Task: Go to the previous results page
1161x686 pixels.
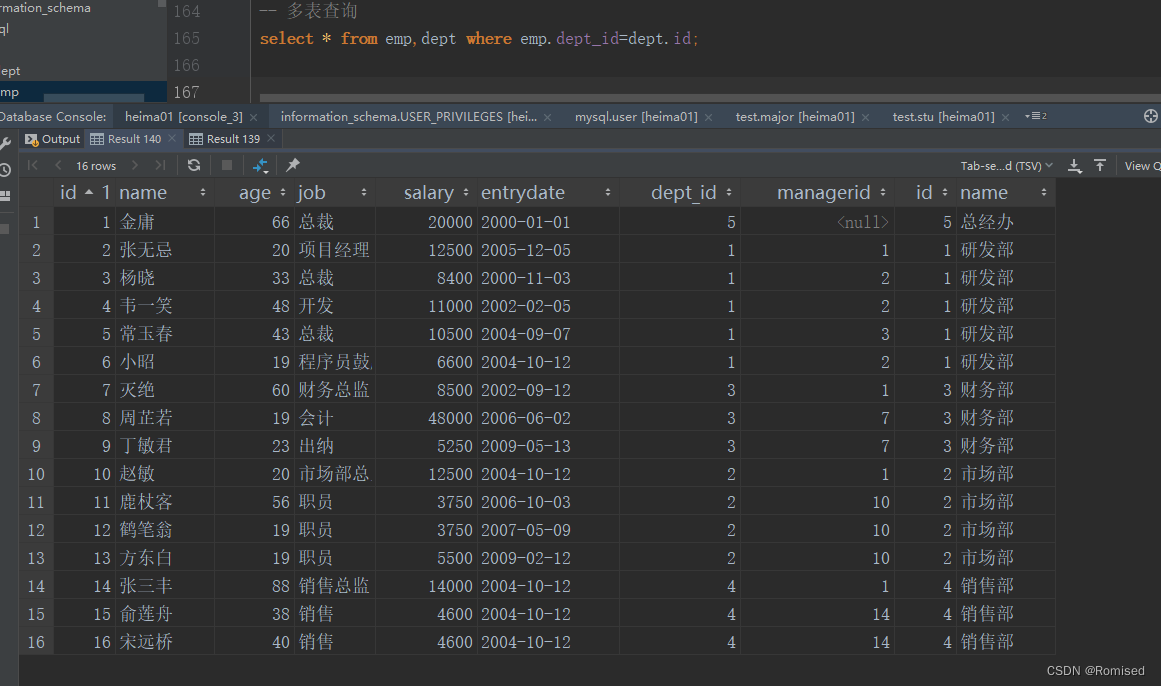Action: pos(58,165)
